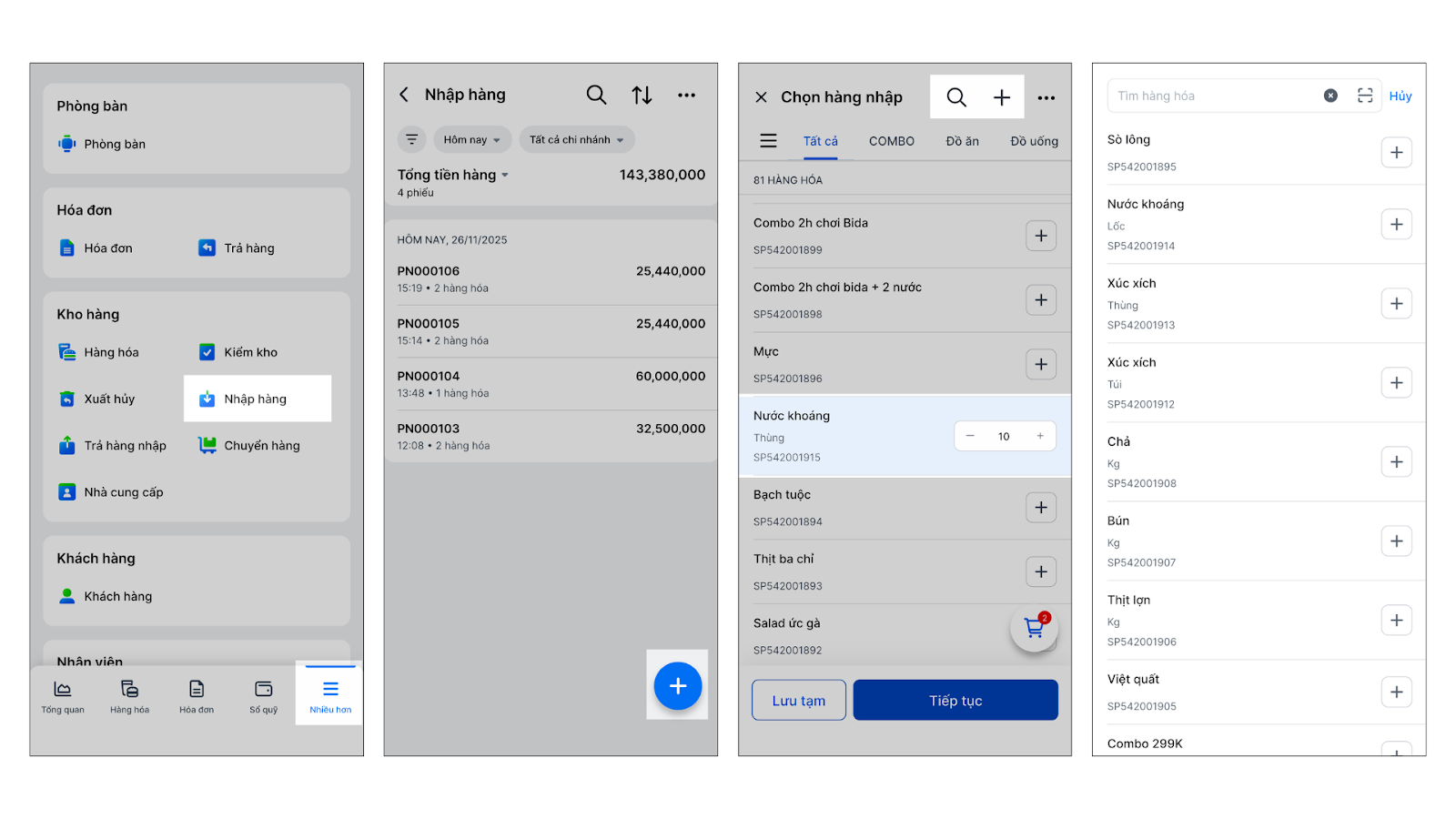Add Combo 2h chơi Bida

click(1041, 236)
